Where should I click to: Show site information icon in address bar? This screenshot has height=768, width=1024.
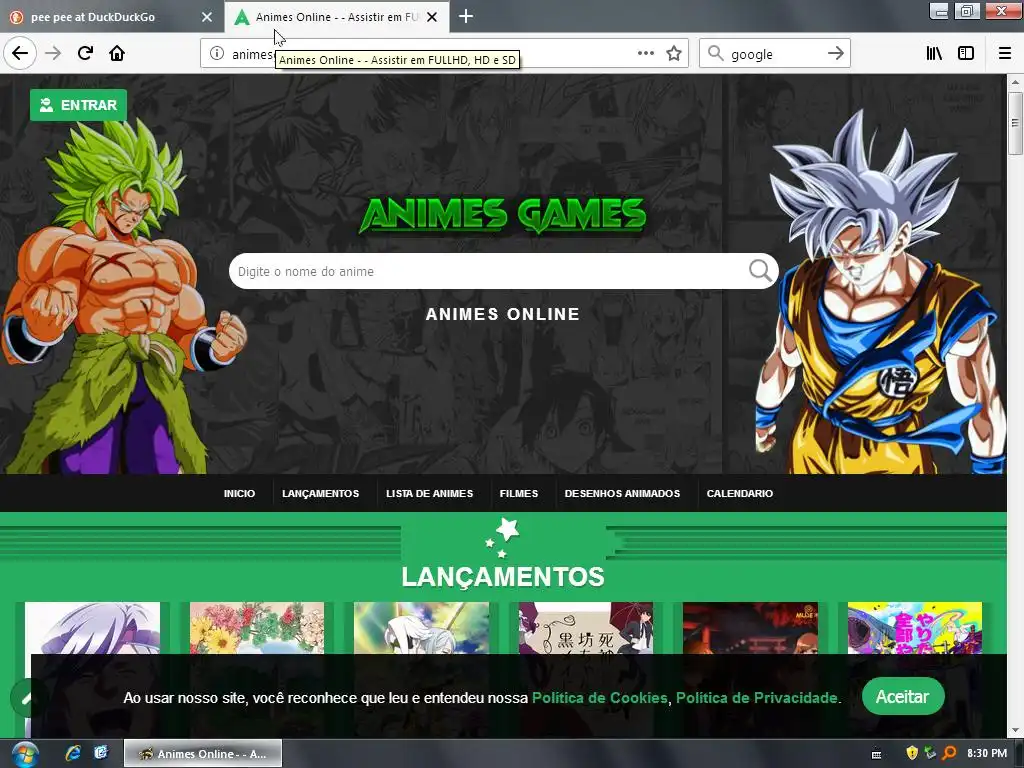tap(217, 54)
